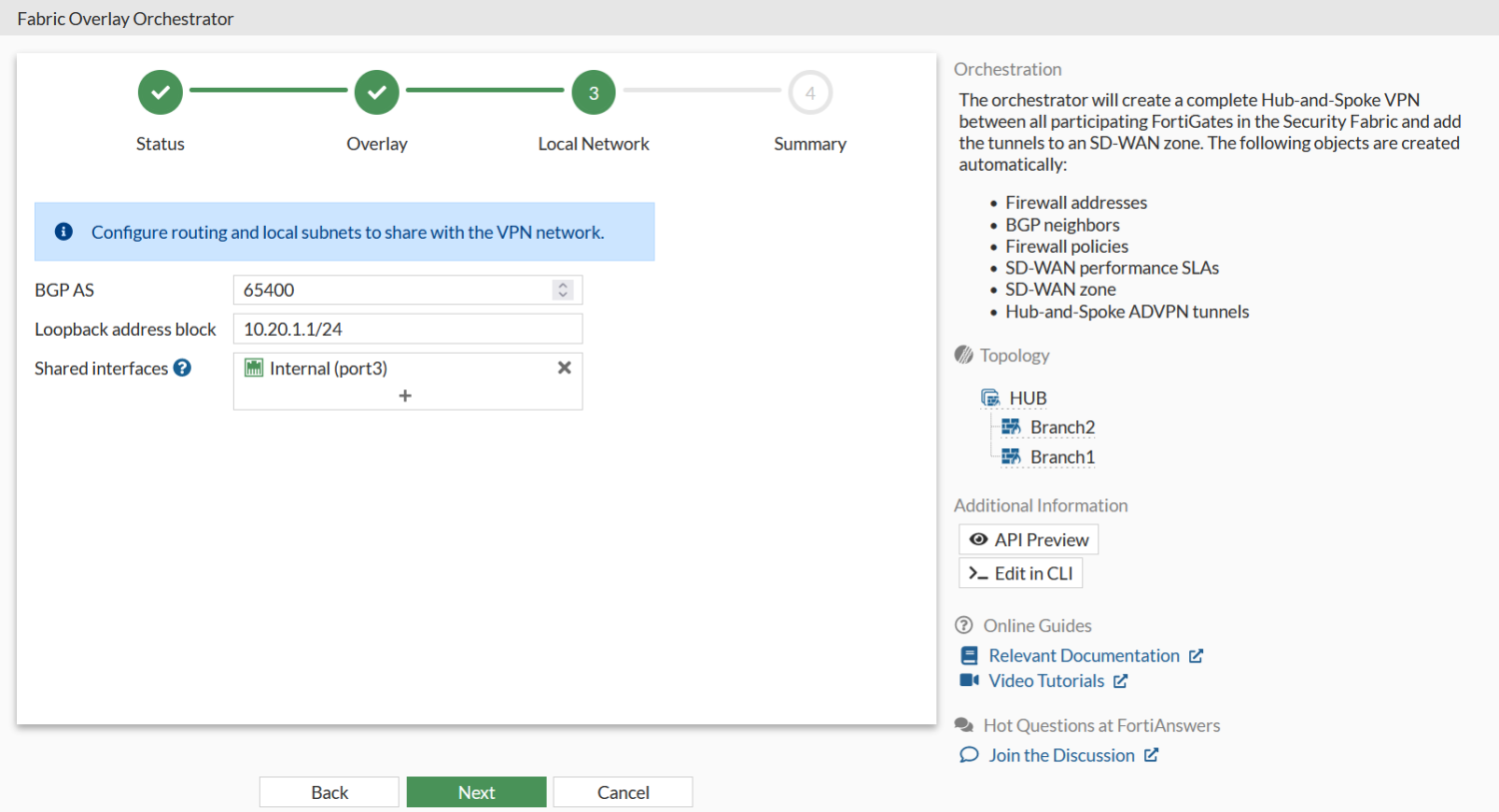Click the Loopback address block field
The height and width of the screenshot is (812, 1499).
click(407, 329)
